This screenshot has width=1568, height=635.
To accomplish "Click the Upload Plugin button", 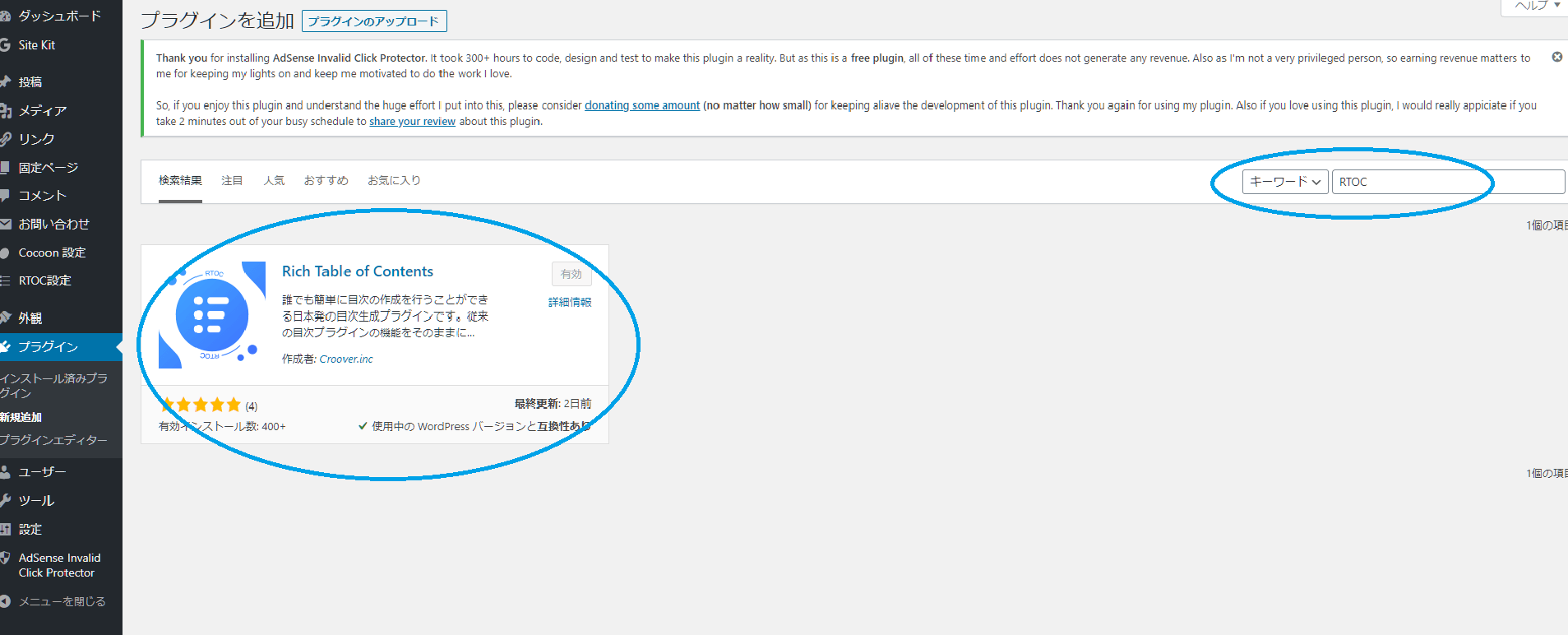I will click(374, 21).
